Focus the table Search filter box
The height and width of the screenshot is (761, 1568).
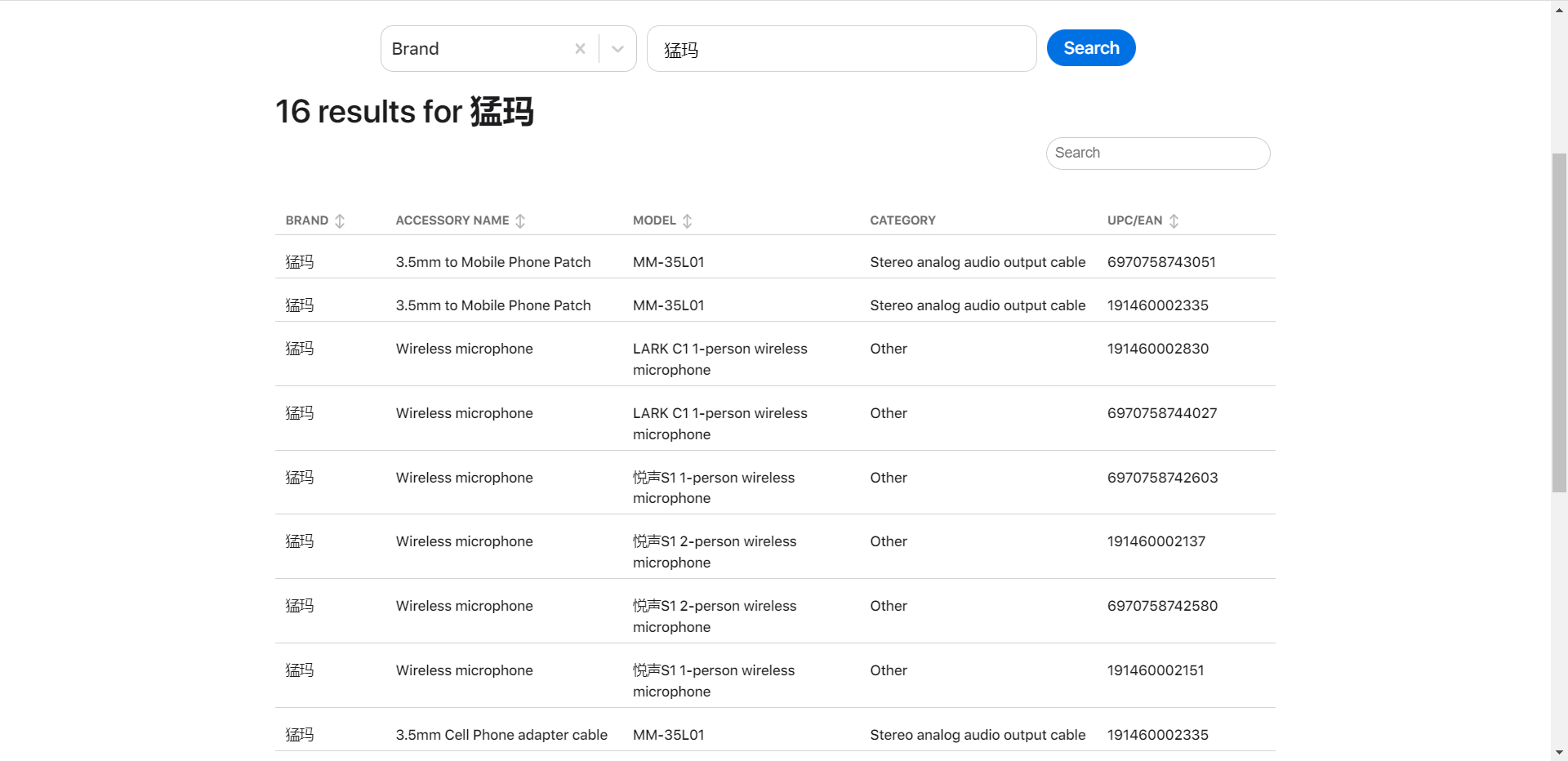coord(1157,154)
